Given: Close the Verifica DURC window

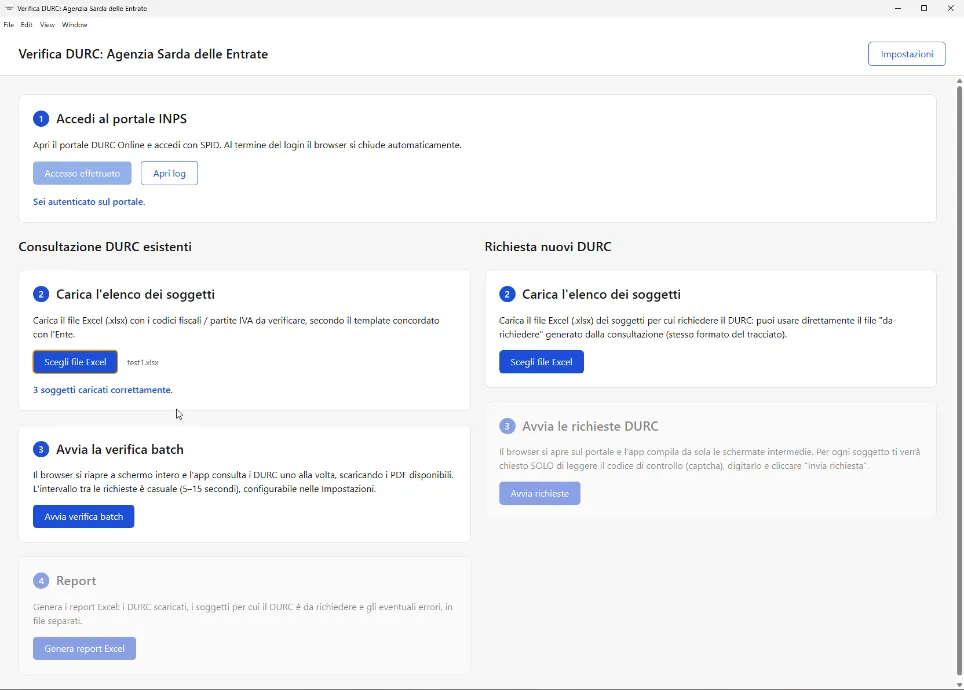Looking at the screenshot, I should point(950,9).
